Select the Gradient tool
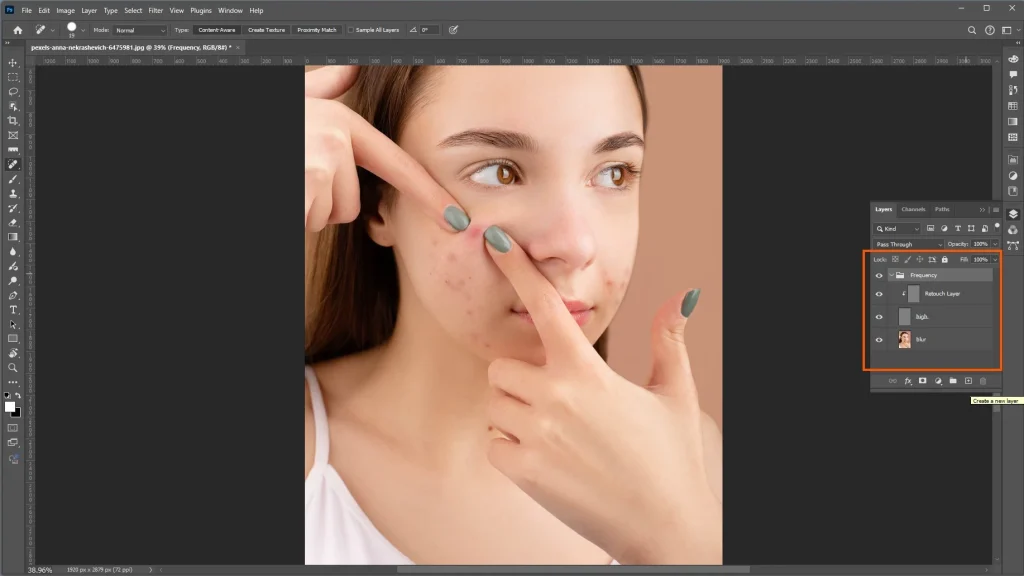This screenshot has width=1024, height=576. (12, 237)
